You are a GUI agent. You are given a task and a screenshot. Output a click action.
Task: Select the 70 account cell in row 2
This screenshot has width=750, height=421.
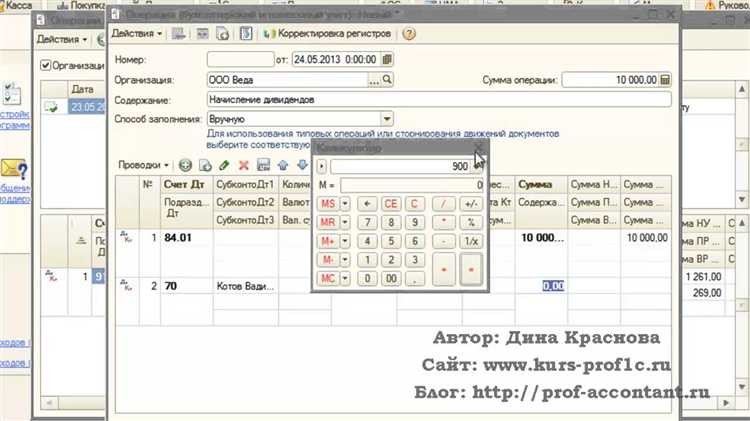click(187, 286)
